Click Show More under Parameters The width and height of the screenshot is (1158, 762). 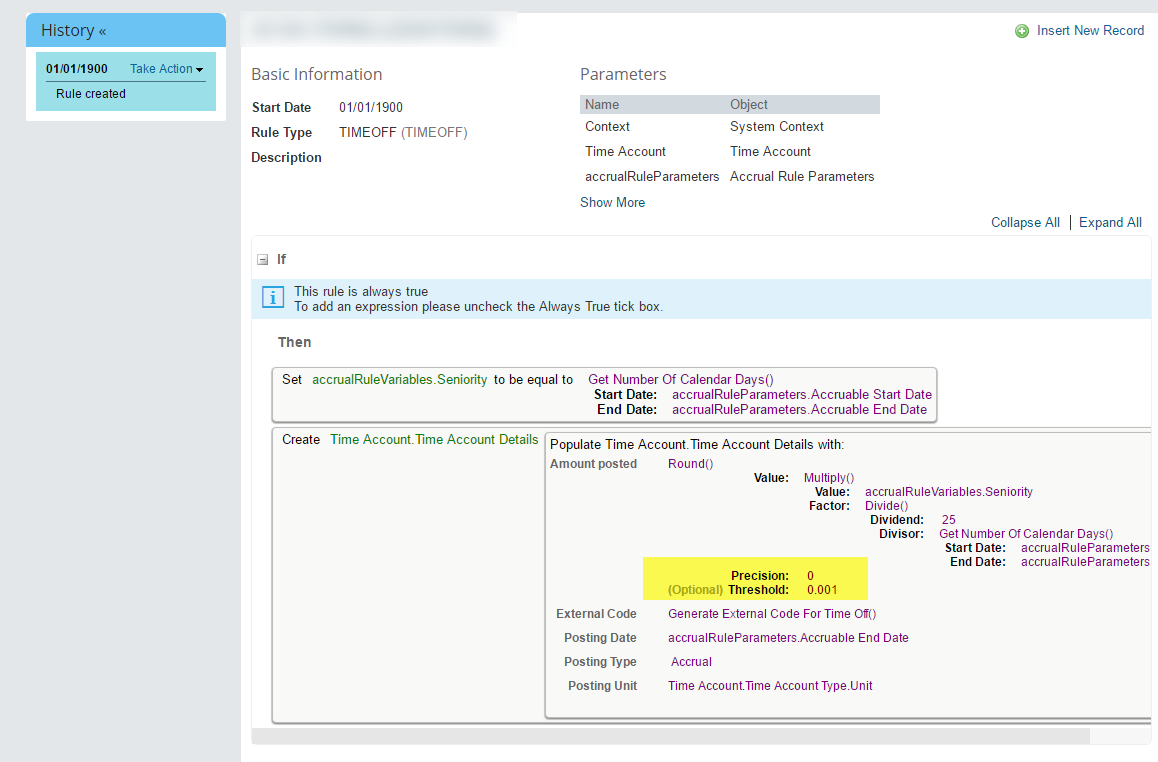click(612, 202)
